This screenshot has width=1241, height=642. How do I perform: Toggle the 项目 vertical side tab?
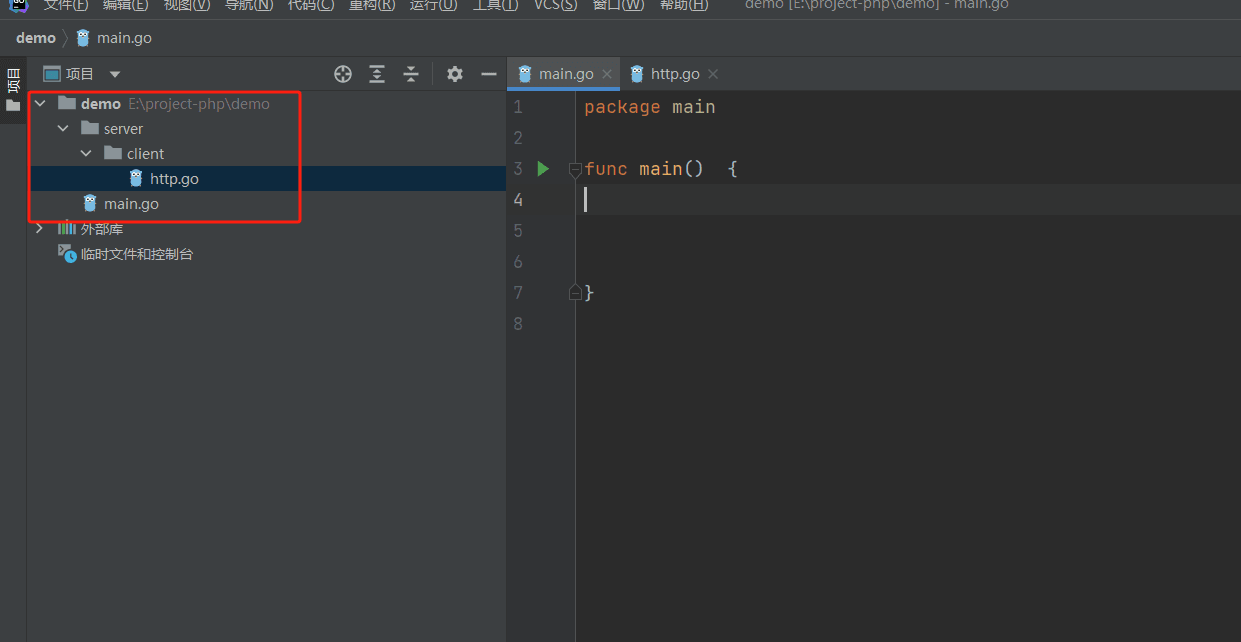click(x=13, y=90)
